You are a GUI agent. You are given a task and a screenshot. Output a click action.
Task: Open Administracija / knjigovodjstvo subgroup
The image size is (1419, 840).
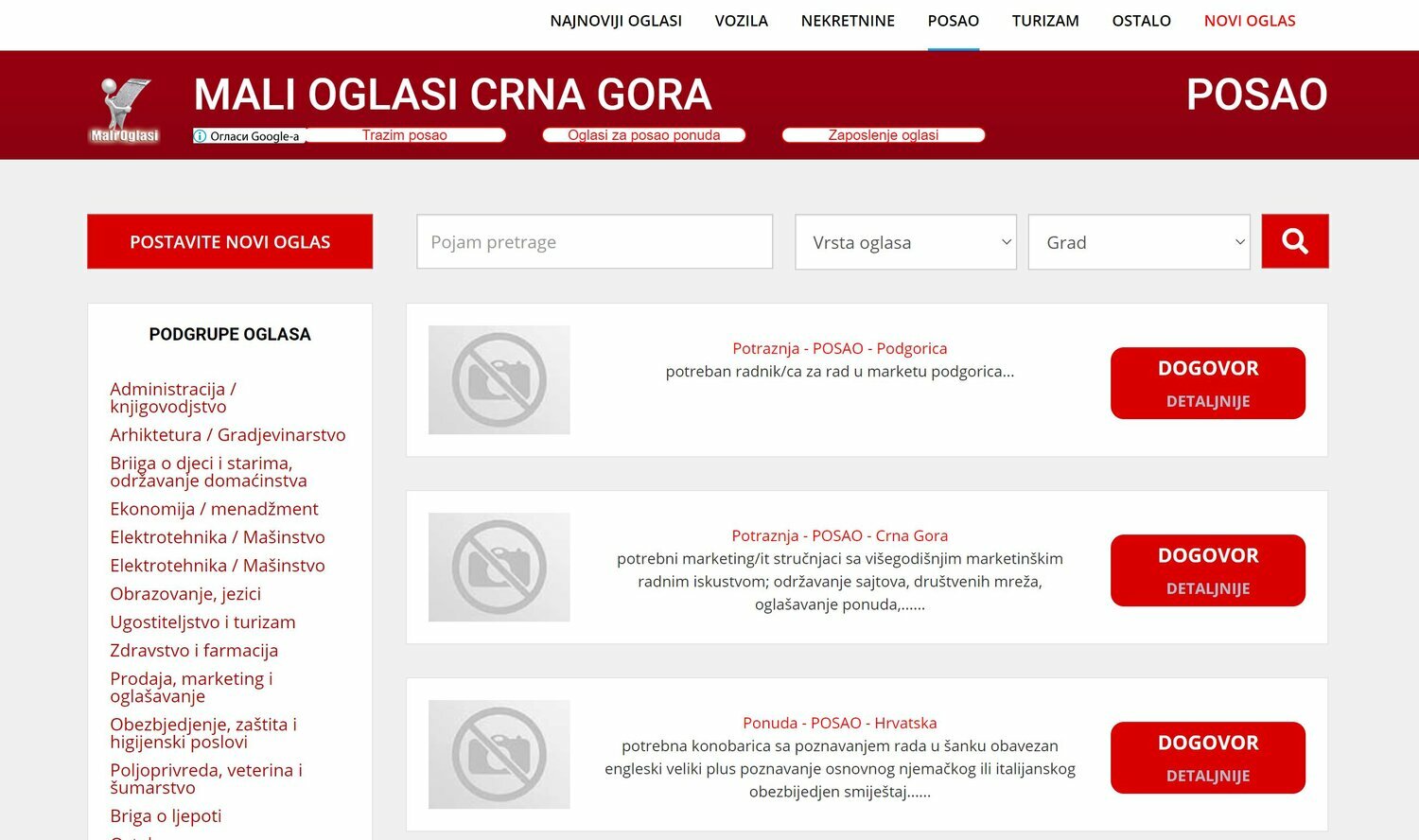173,398
